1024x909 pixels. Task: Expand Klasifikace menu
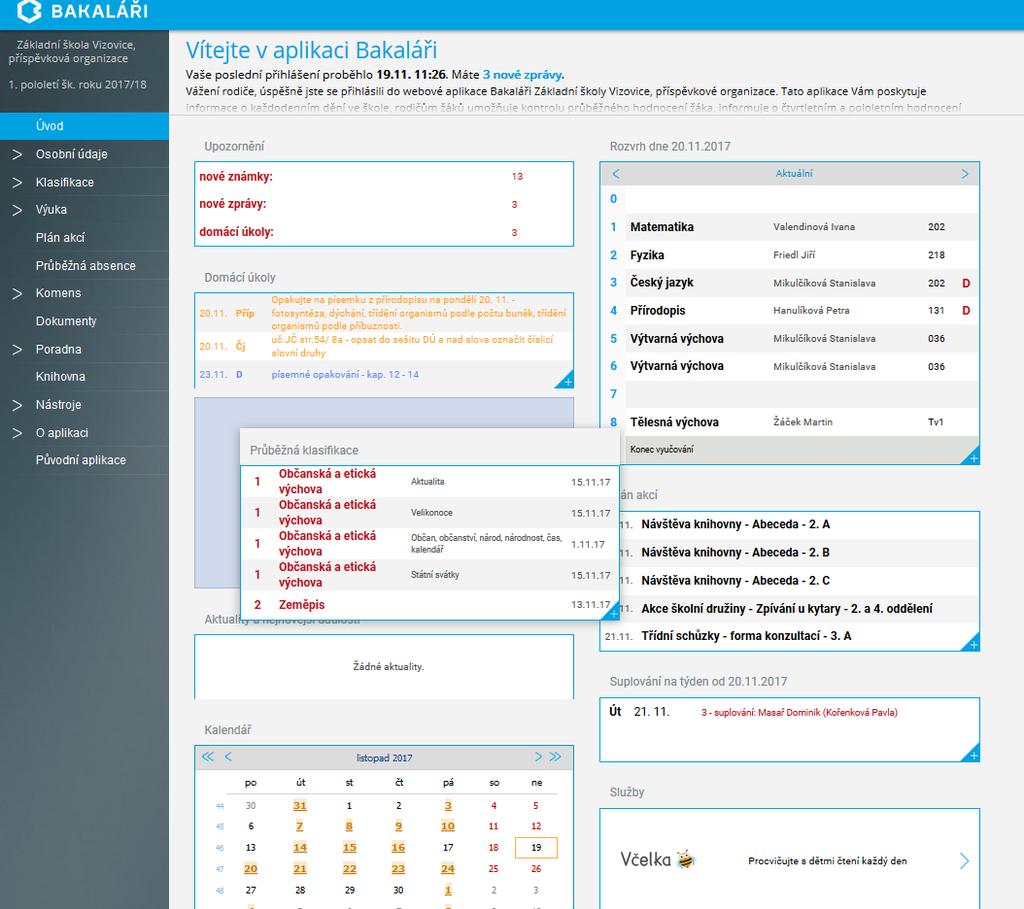pos(17,182)
